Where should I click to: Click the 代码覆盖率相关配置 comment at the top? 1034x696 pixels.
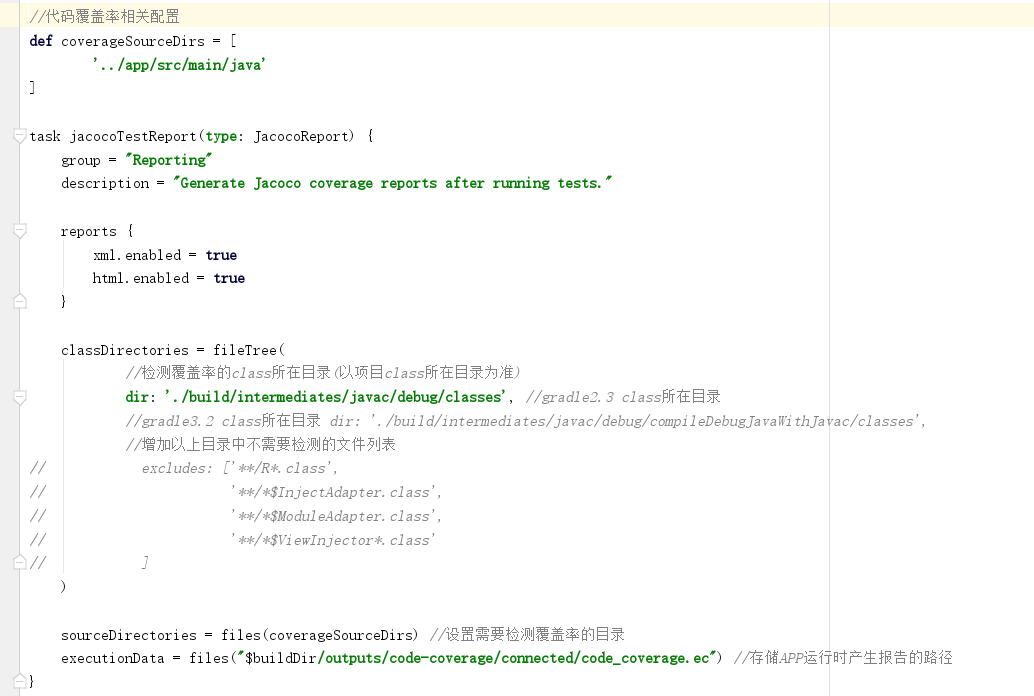103,15
